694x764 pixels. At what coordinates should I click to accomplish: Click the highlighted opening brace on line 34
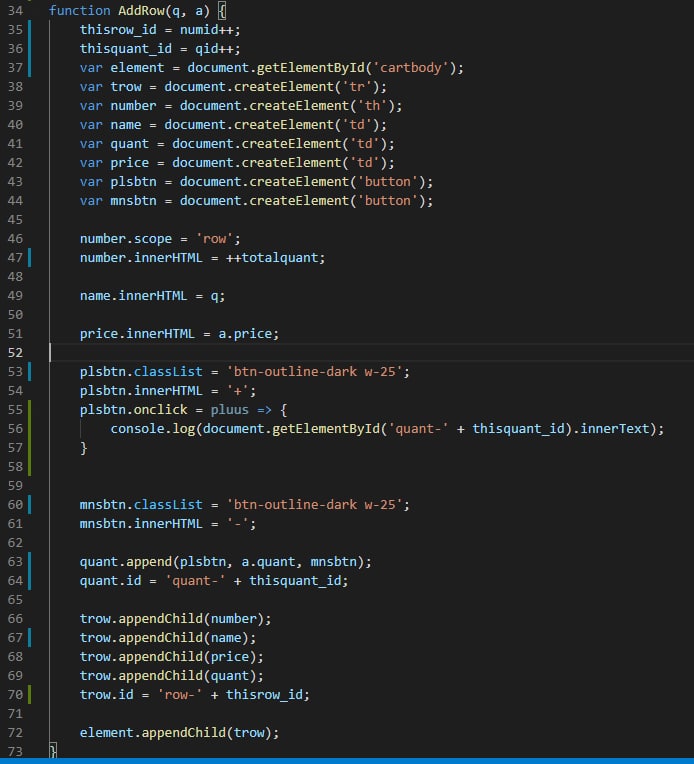(222, 10)
